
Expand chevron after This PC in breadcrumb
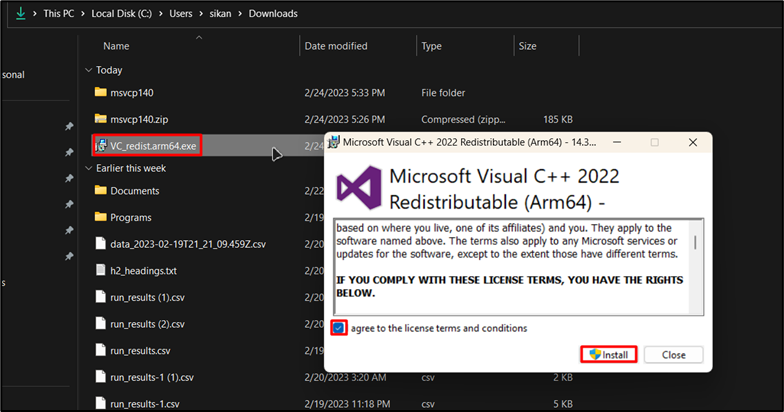(82, 14)
